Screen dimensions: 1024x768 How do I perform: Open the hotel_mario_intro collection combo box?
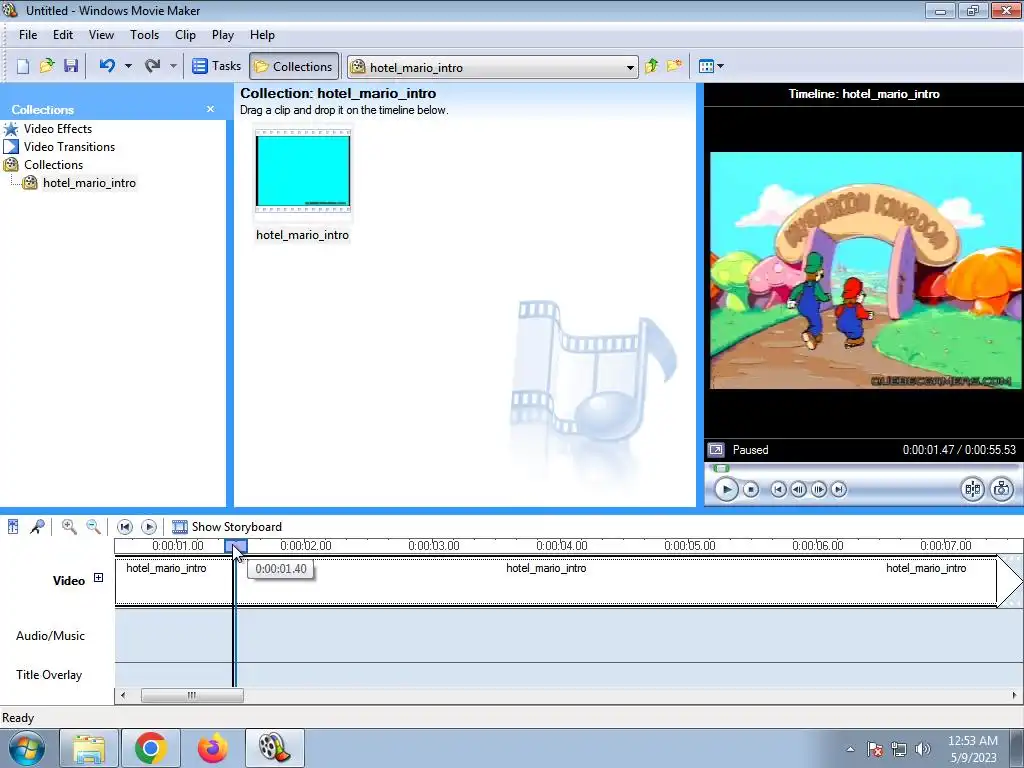coord(492,67)
